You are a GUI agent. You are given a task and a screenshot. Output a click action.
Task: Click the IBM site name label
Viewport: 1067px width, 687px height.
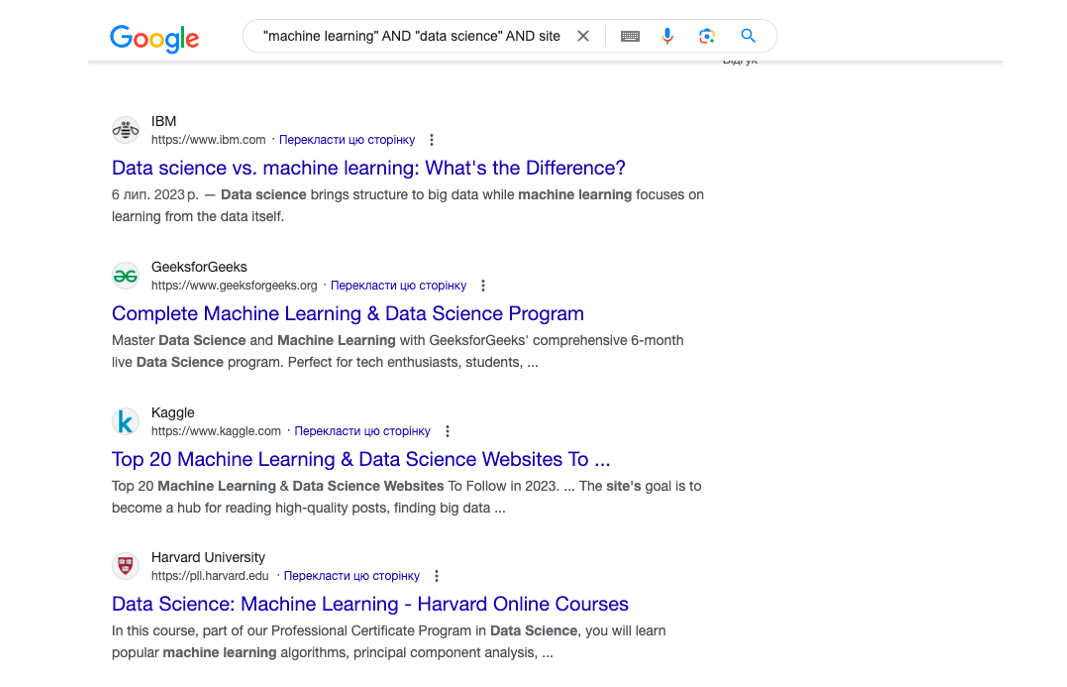tap(163, 121)
